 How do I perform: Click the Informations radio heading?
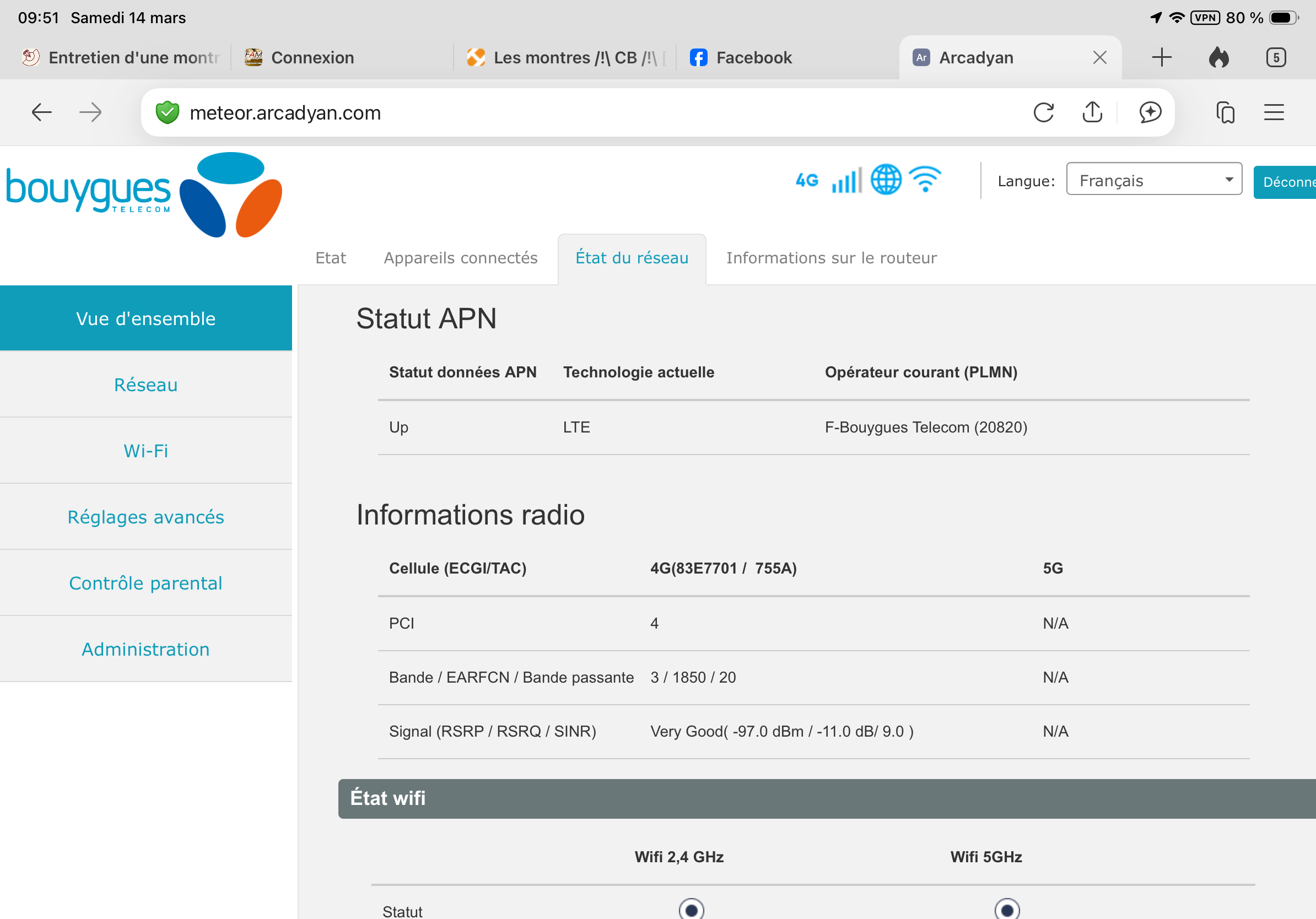click(x=471, y=515)
